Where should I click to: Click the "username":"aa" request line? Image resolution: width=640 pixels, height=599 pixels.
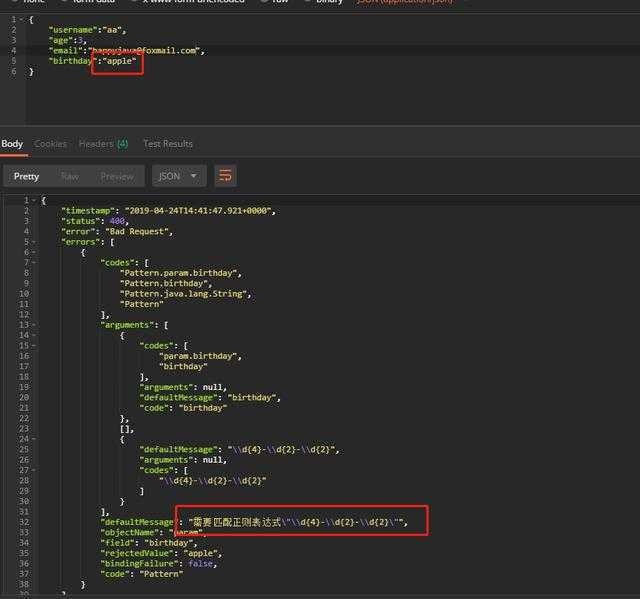(x=87, y=30)
